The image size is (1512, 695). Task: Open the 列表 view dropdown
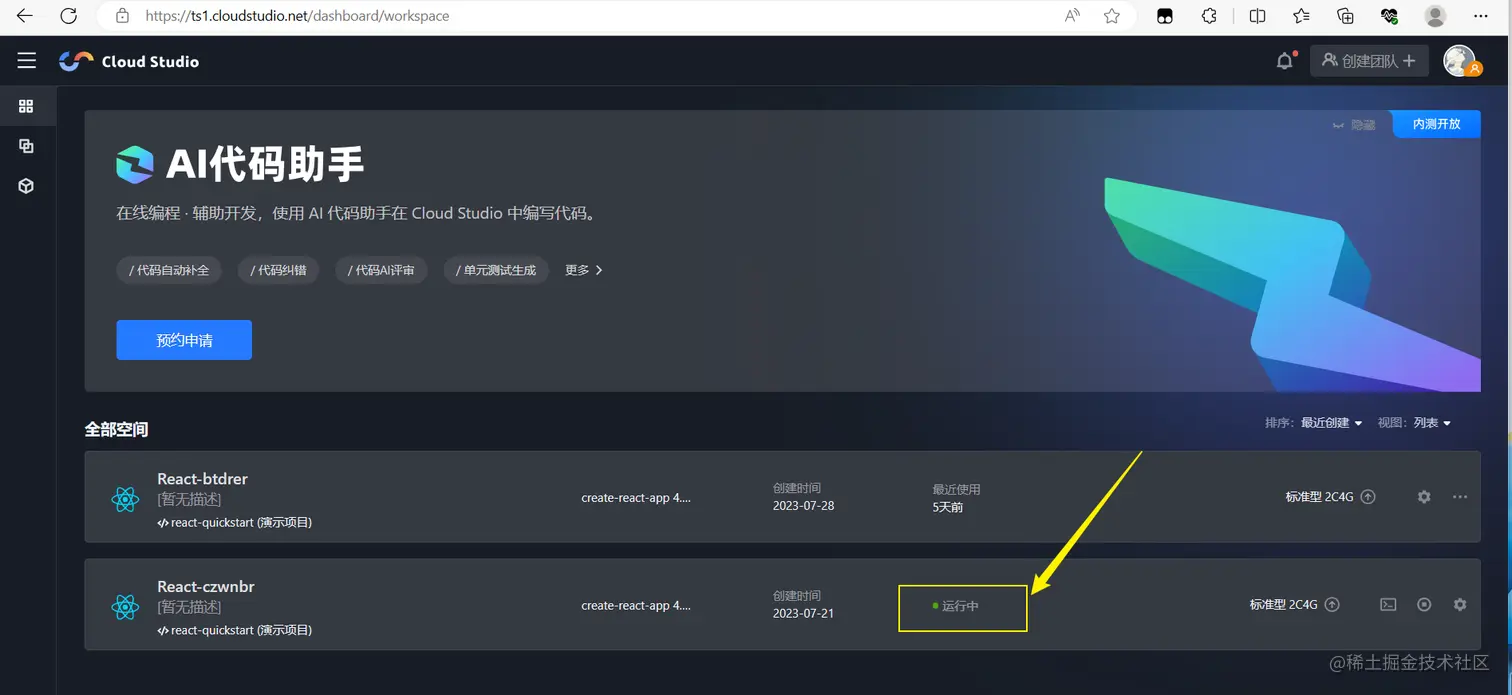click(x=1432, y=423)
